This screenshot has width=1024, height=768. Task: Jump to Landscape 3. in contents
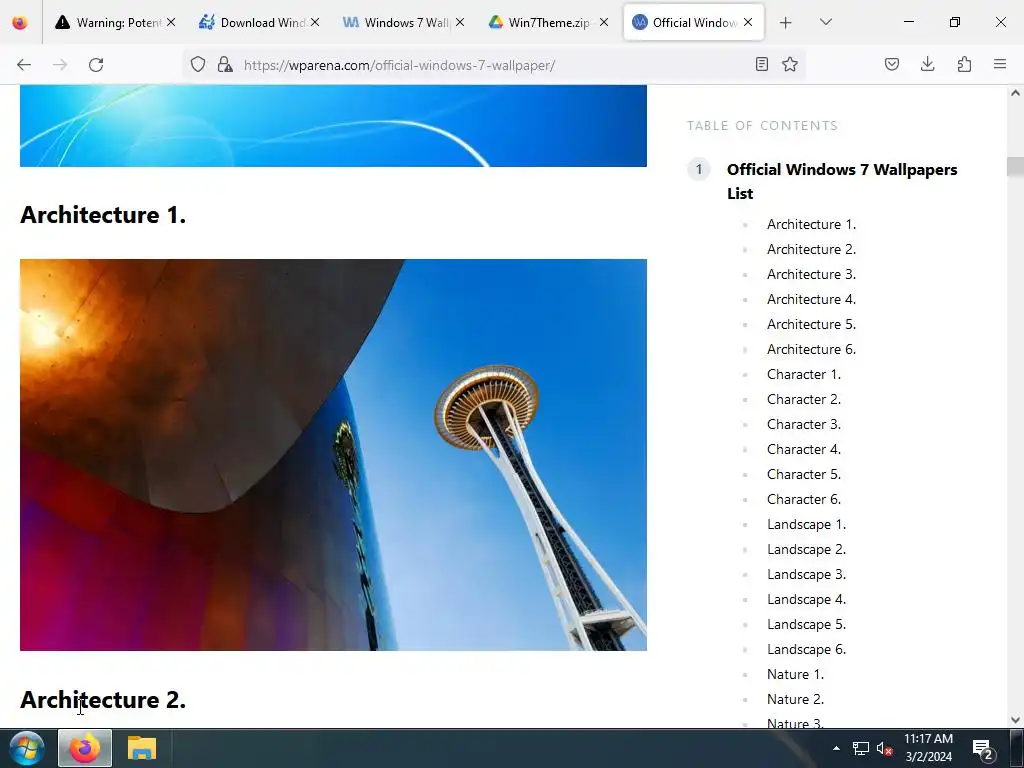point(807,574)
